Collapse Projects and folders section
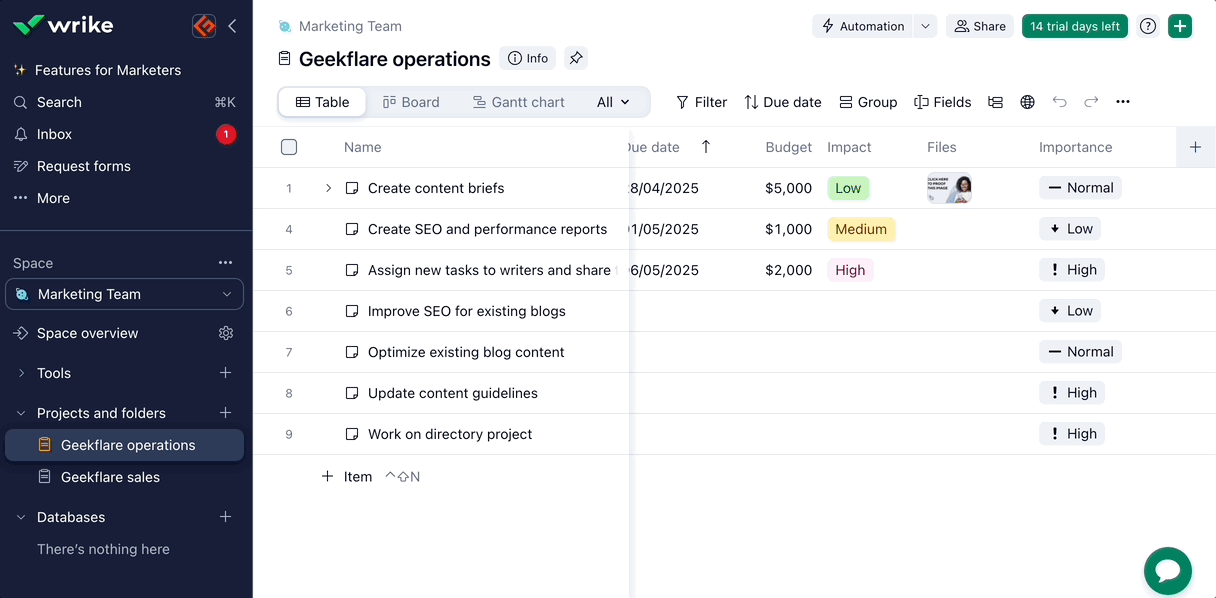 tap(22, 413)
